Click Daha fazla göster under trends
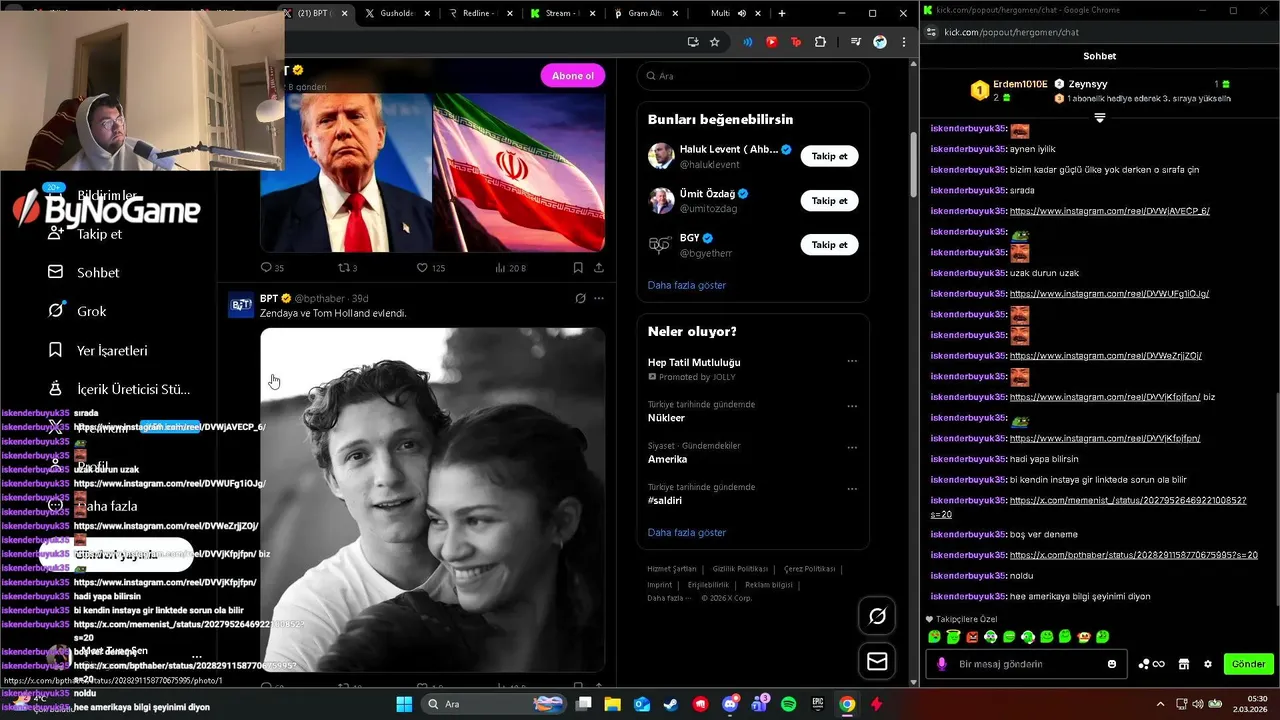This screenshot has width=1280, height=720. 687,532
